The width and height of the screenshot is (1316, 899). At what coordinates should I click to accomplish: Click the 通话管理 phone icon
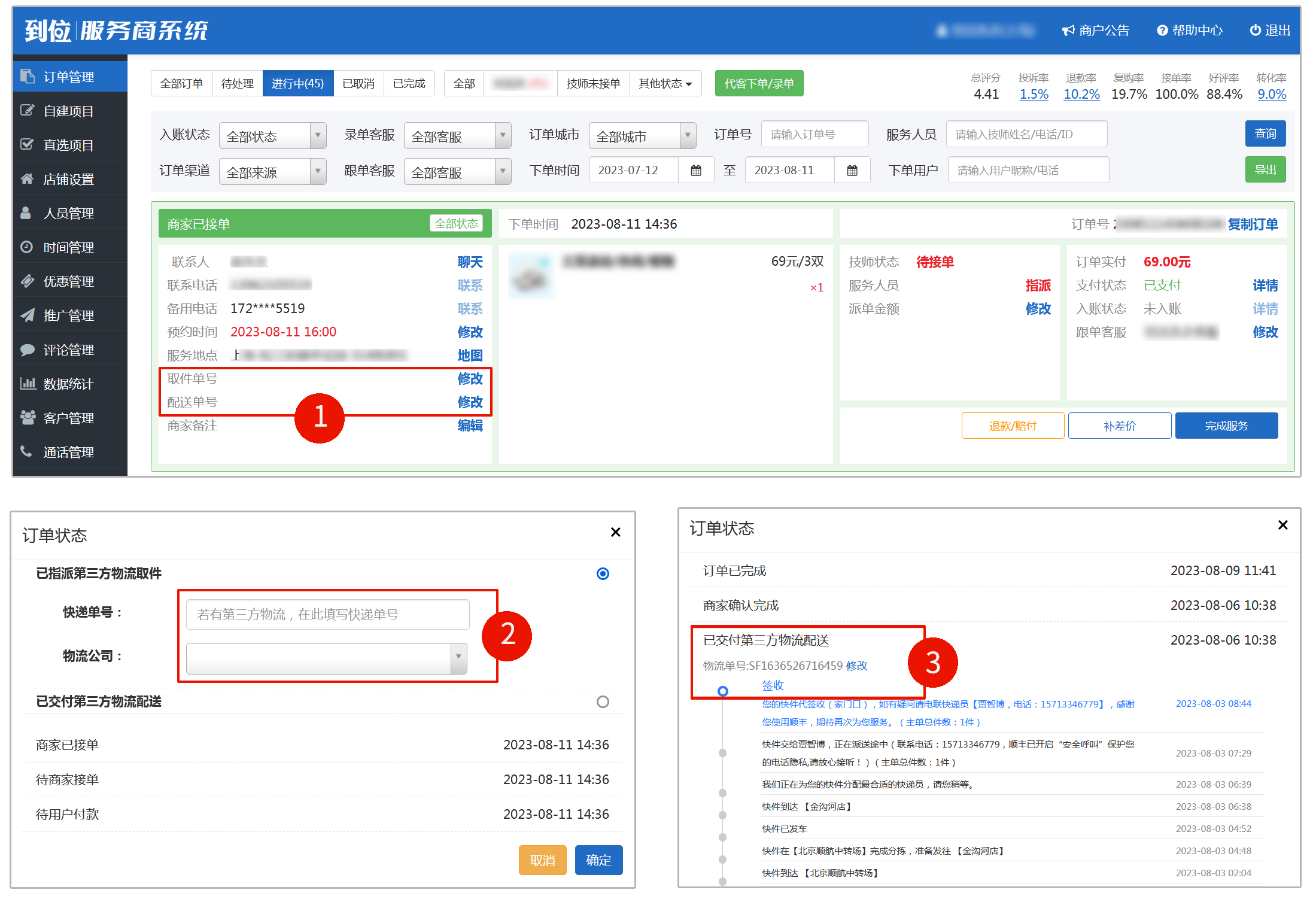click(x=26, y=451)
